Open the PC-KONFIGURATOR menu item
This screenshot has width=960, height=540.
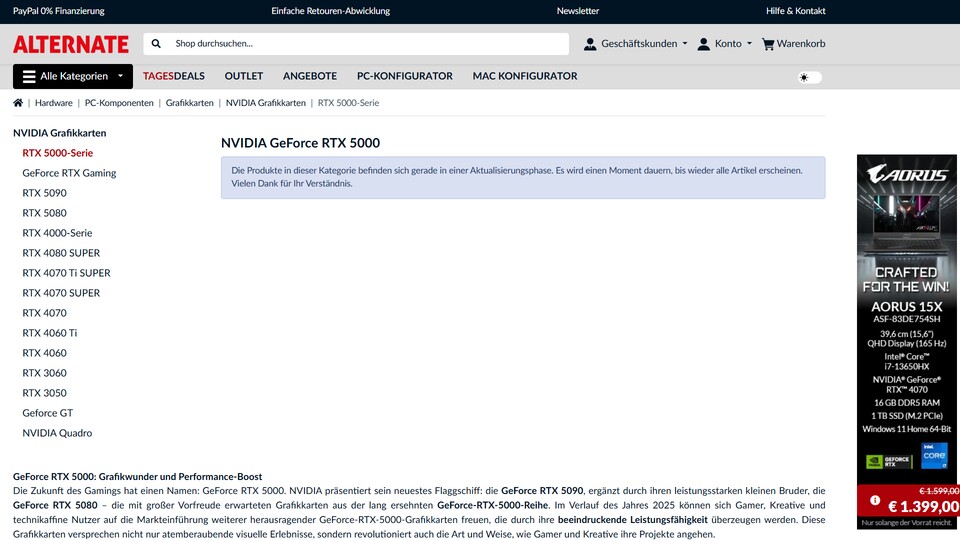pyautogui.click(x=404, y=76)
